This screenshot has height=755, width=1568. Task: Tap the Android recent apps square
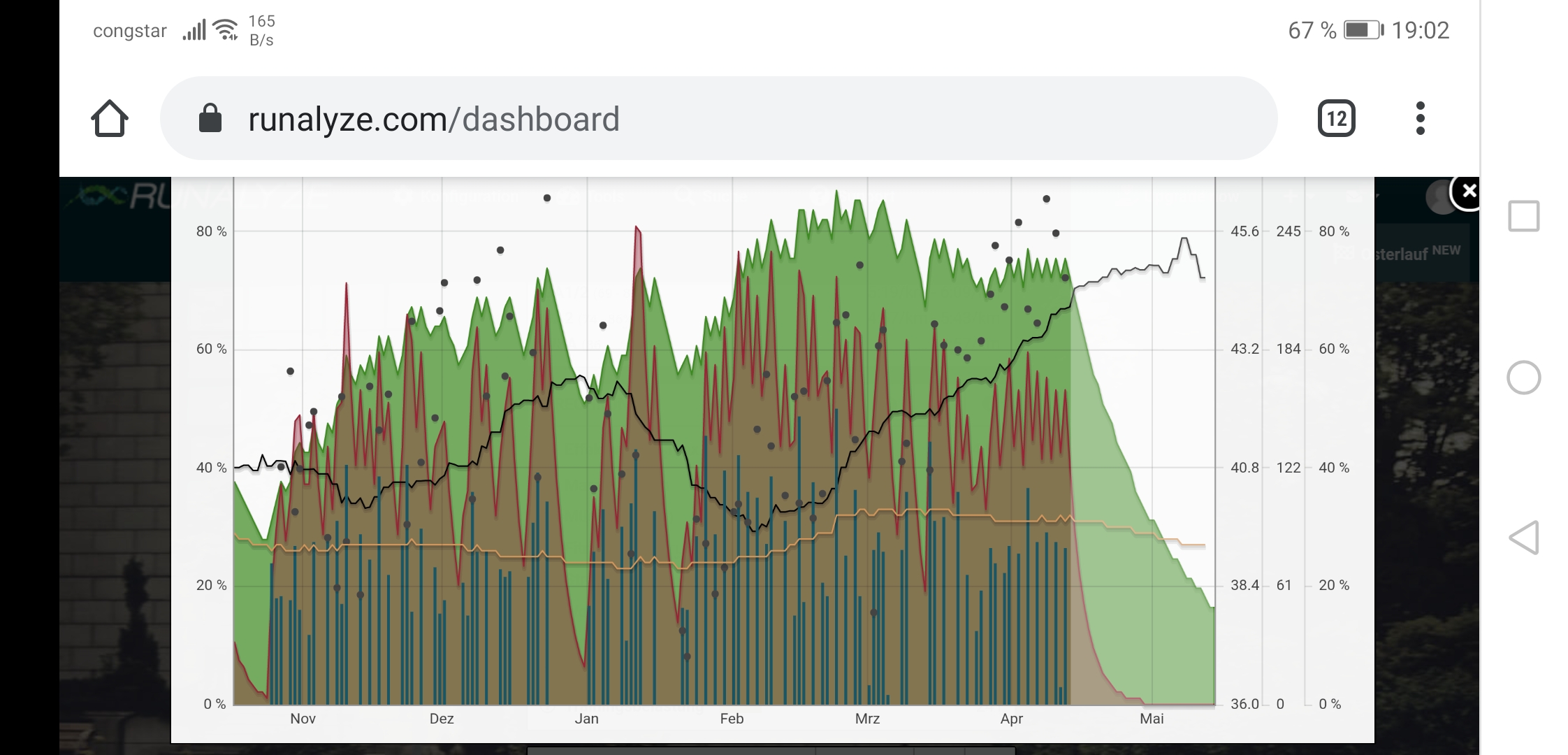(1523, 216)
